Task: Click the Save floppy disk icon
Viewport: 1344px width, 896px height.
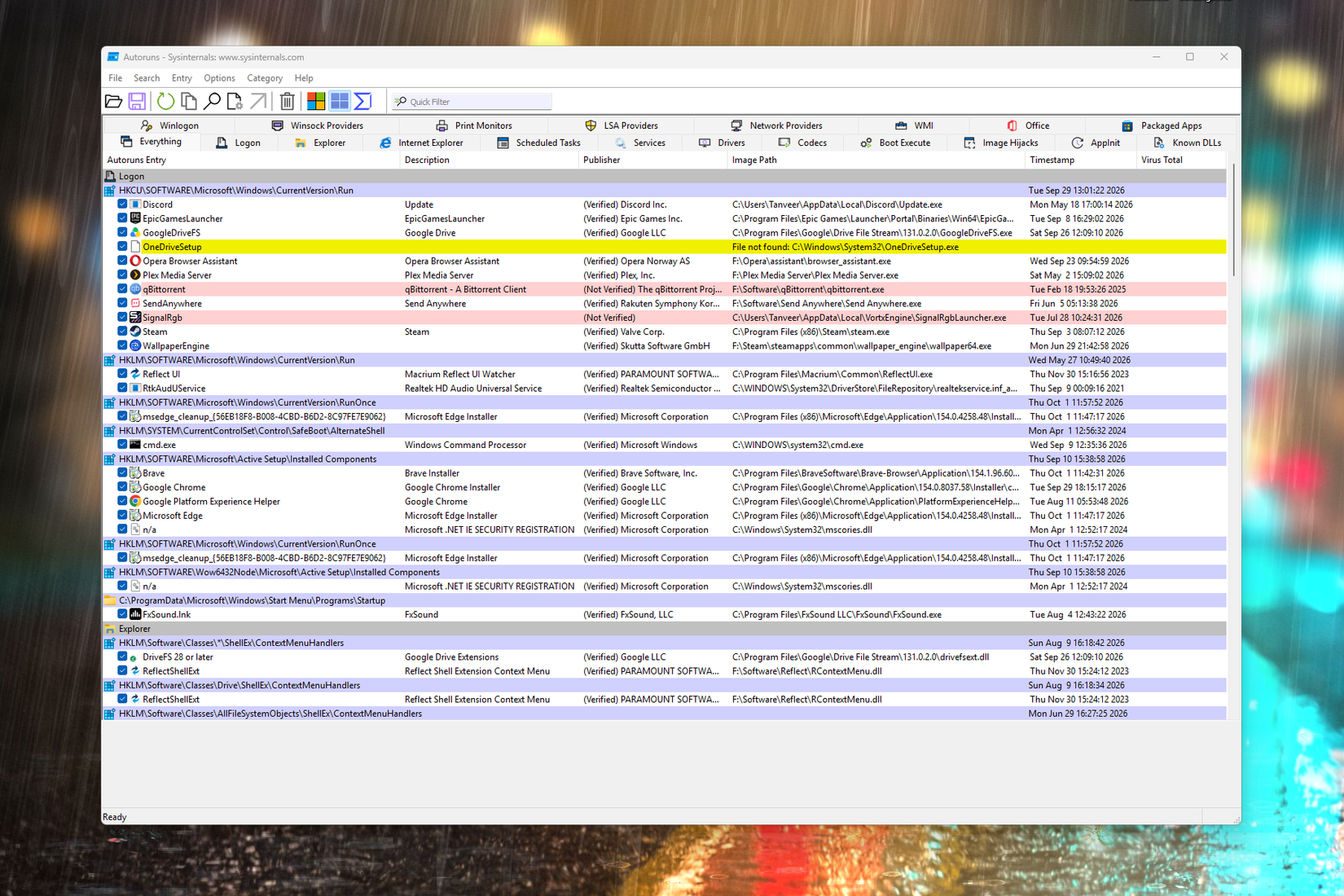Action: coord(137,101)
